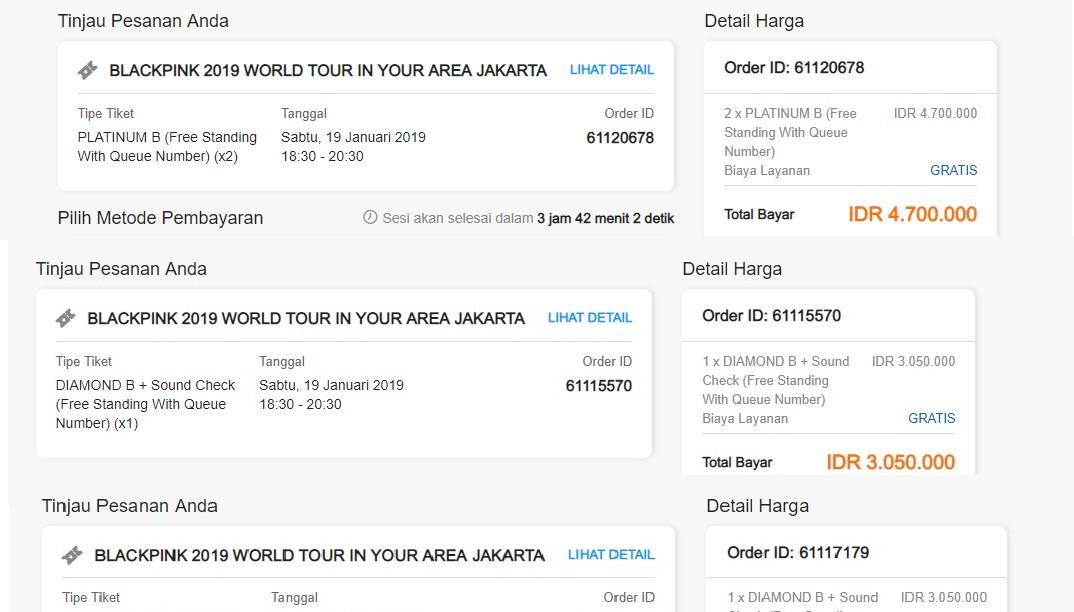Click the "Order ID: 61115570" price detail header
The width and height of the screenshot is (1074, 612).
771,316
